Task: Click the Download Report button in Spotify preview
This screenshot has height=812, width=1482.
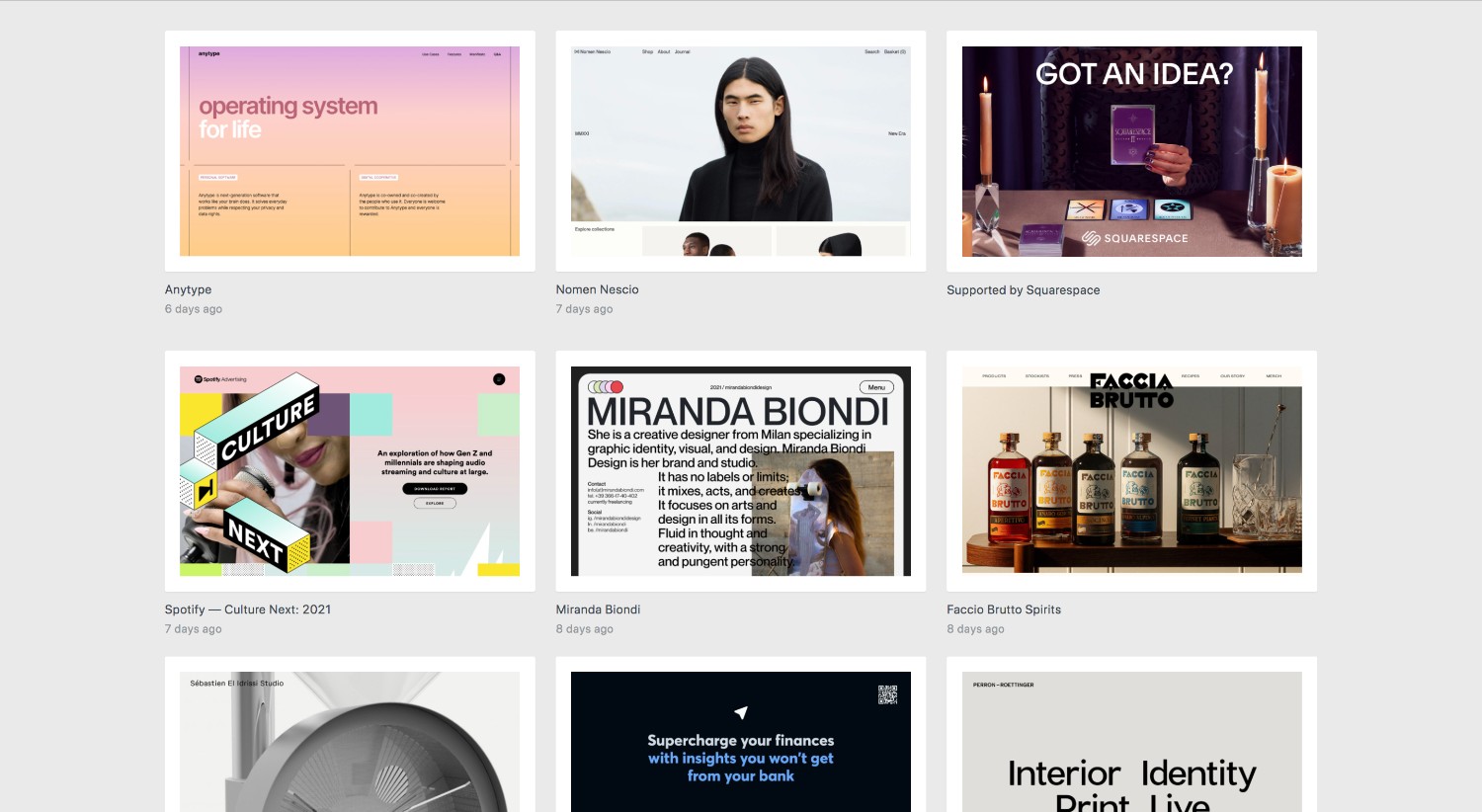Action: click(435, 489)
